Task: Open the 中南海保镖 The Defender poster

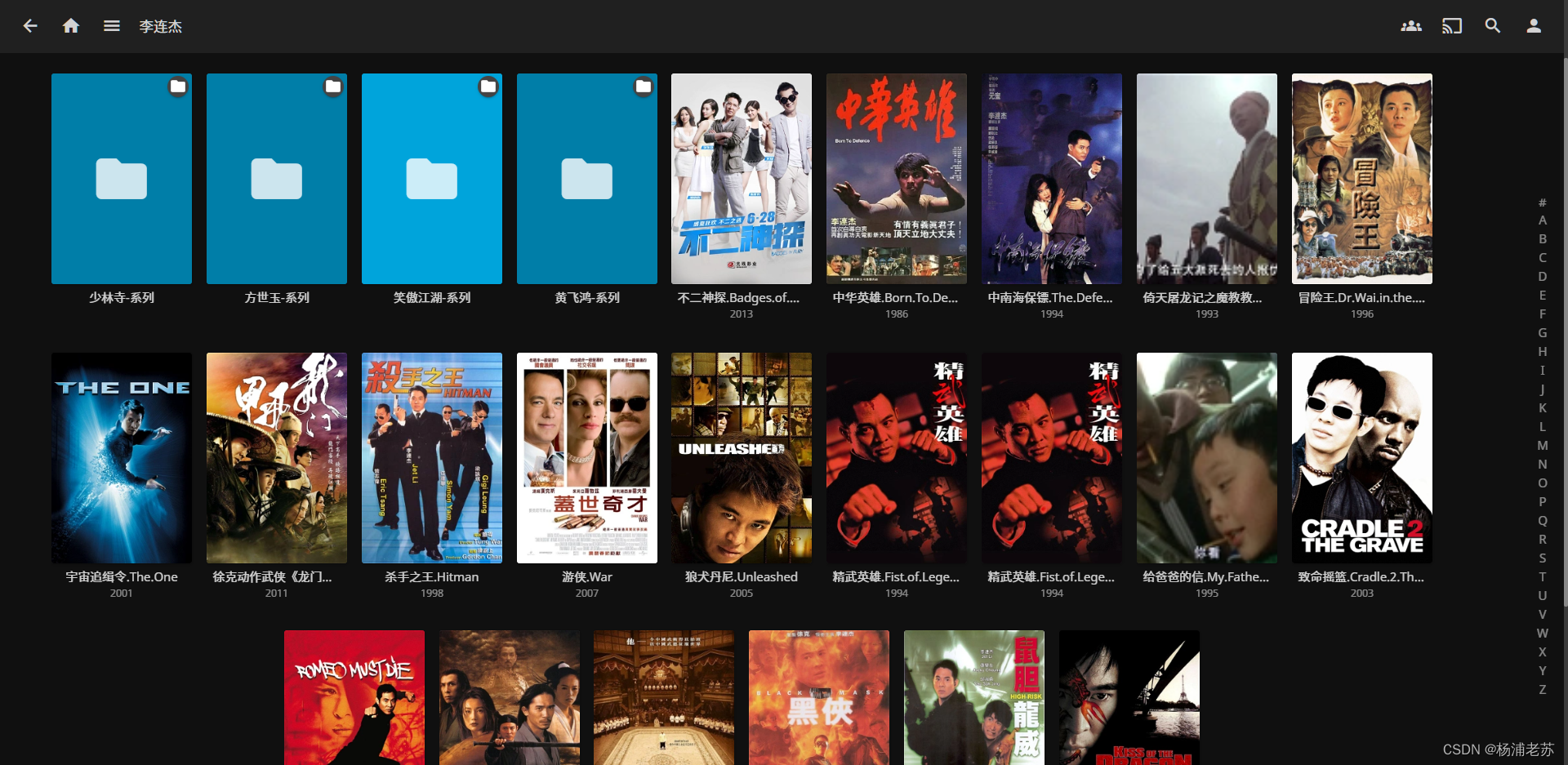Action: coord(1052,179)
